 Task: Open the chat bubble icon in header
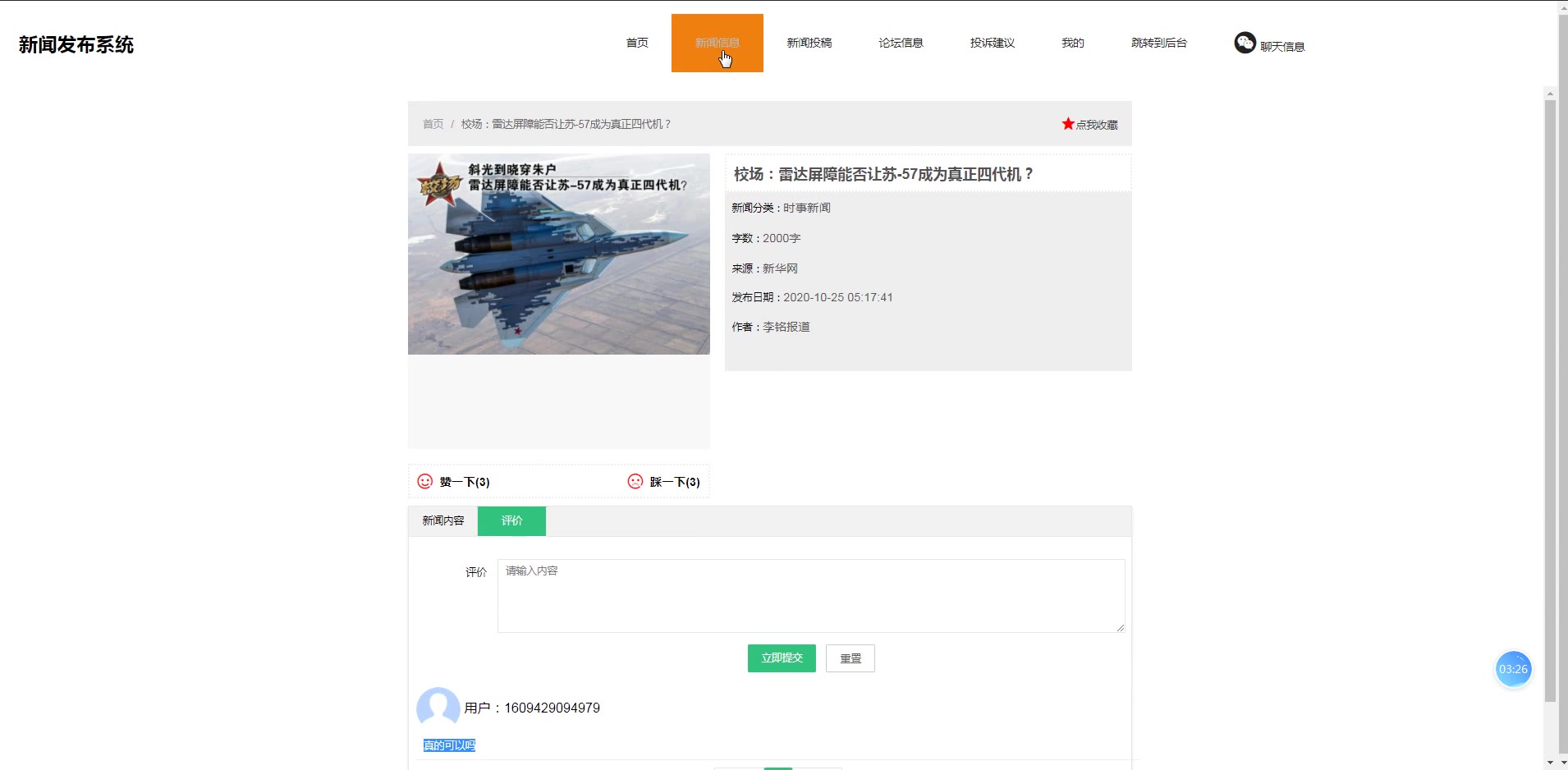1245,43
